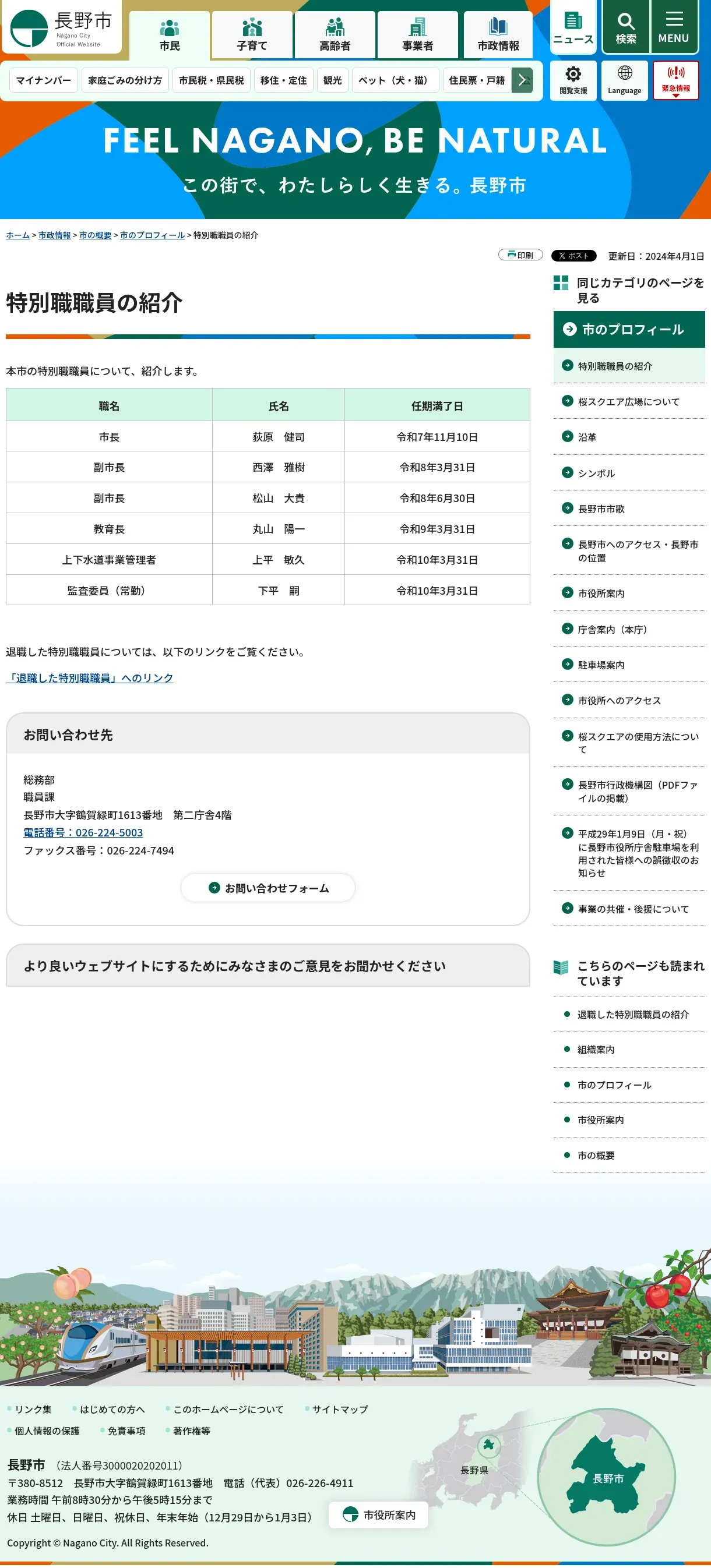The height and width of the screenshot is (1568, 711).
Task: Expand the website feedback ご意見 section
Action: (268, 966)
